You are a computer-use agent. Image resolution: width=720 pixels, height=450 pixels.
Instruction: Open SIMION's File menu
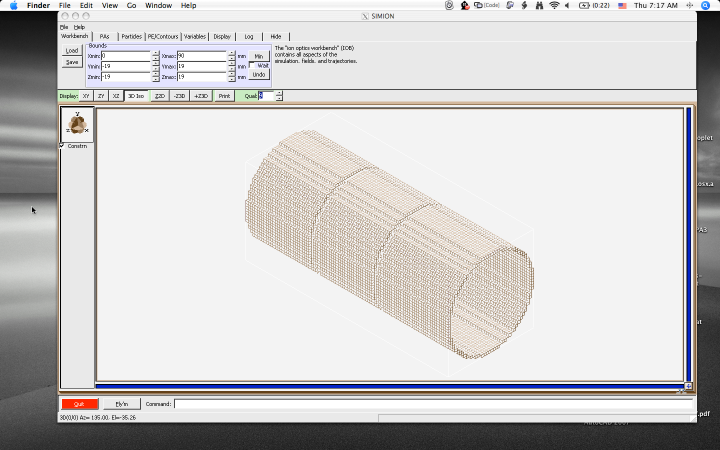click(x=64, y=27)
